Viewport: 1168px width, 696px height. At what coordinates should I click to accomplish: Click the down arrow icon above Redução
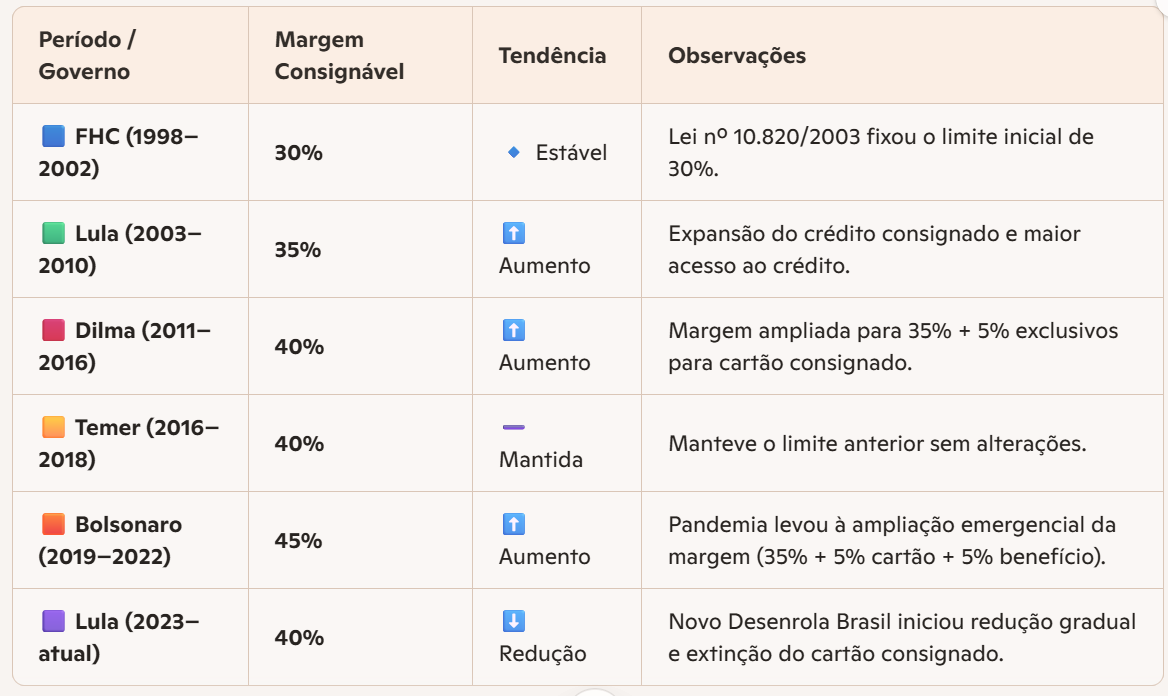[x=513, y=621]
